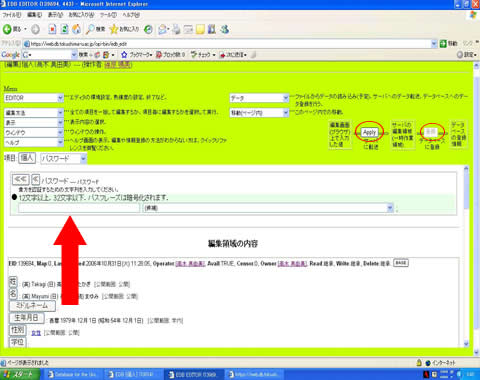Screen dimensions: 480x380
Task: Expand the データ dropdown
Action: pyautogui.click(x=259, y=98)
